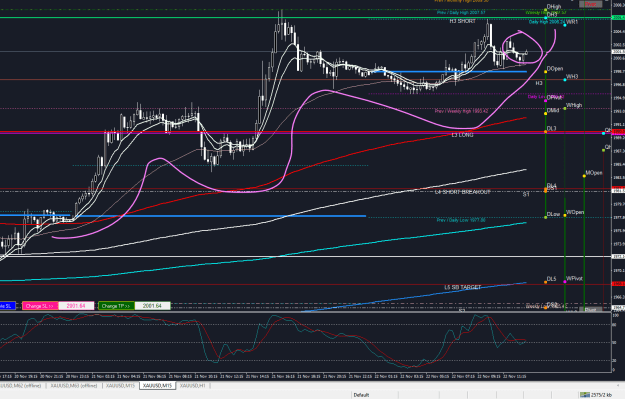Click the connection bars icon in status bar
The width and height of the screenshot is (625, 399).
click(584, 395)
